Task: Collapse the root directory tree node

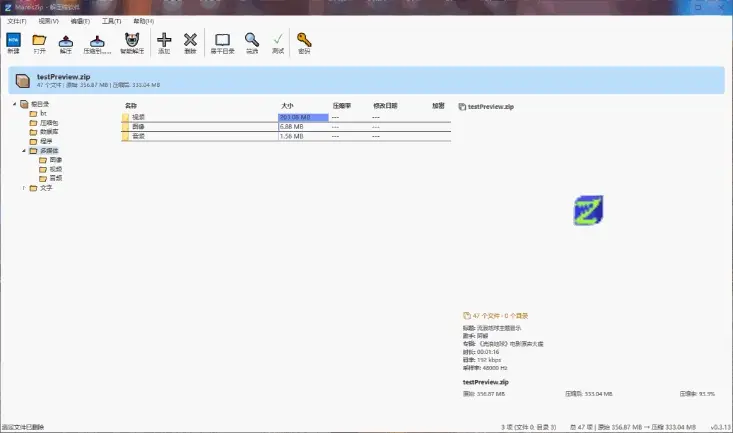Action: coord(14,104)
